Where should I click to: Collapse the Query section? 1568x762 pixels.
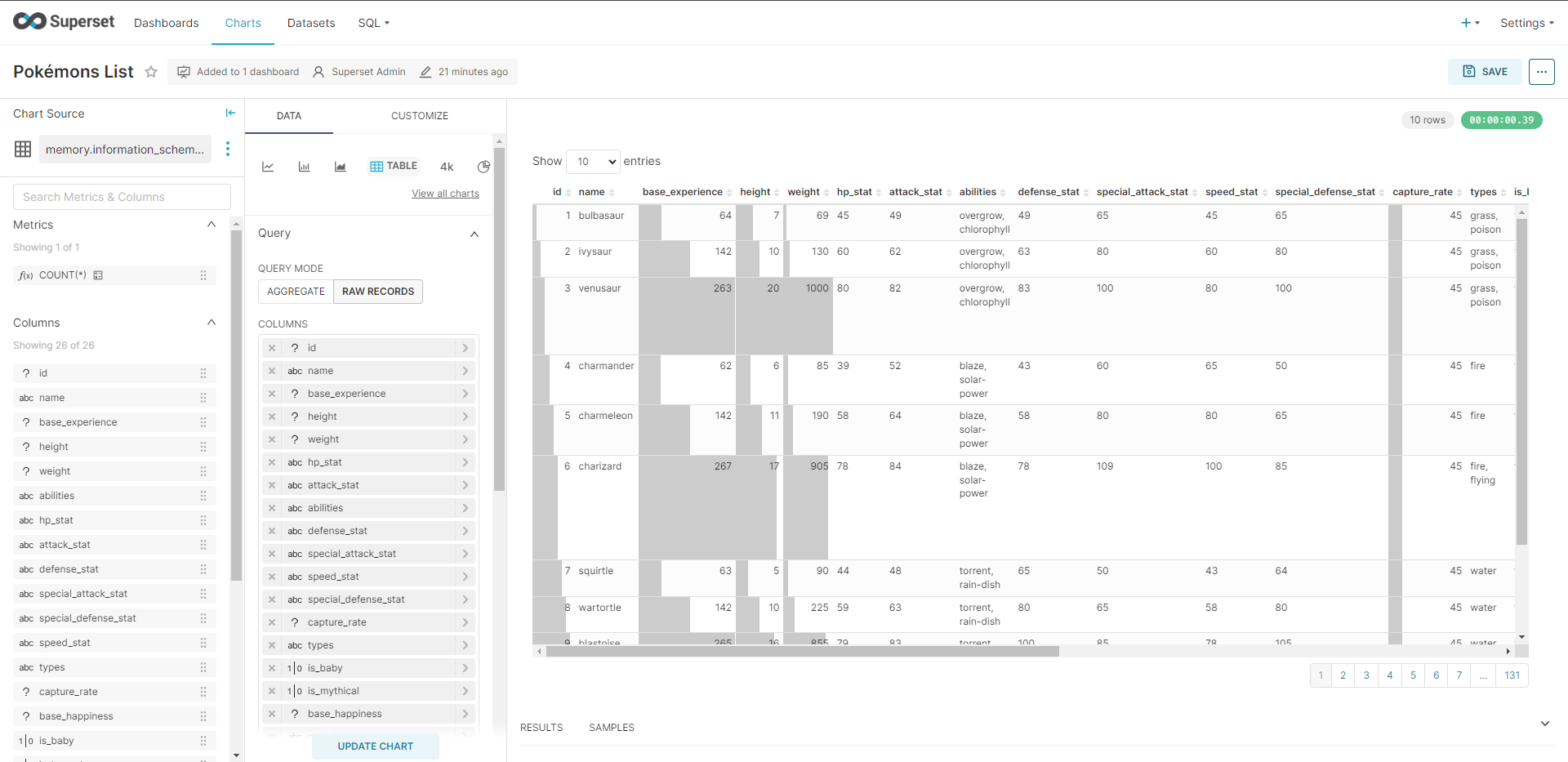tap(474, 234)
